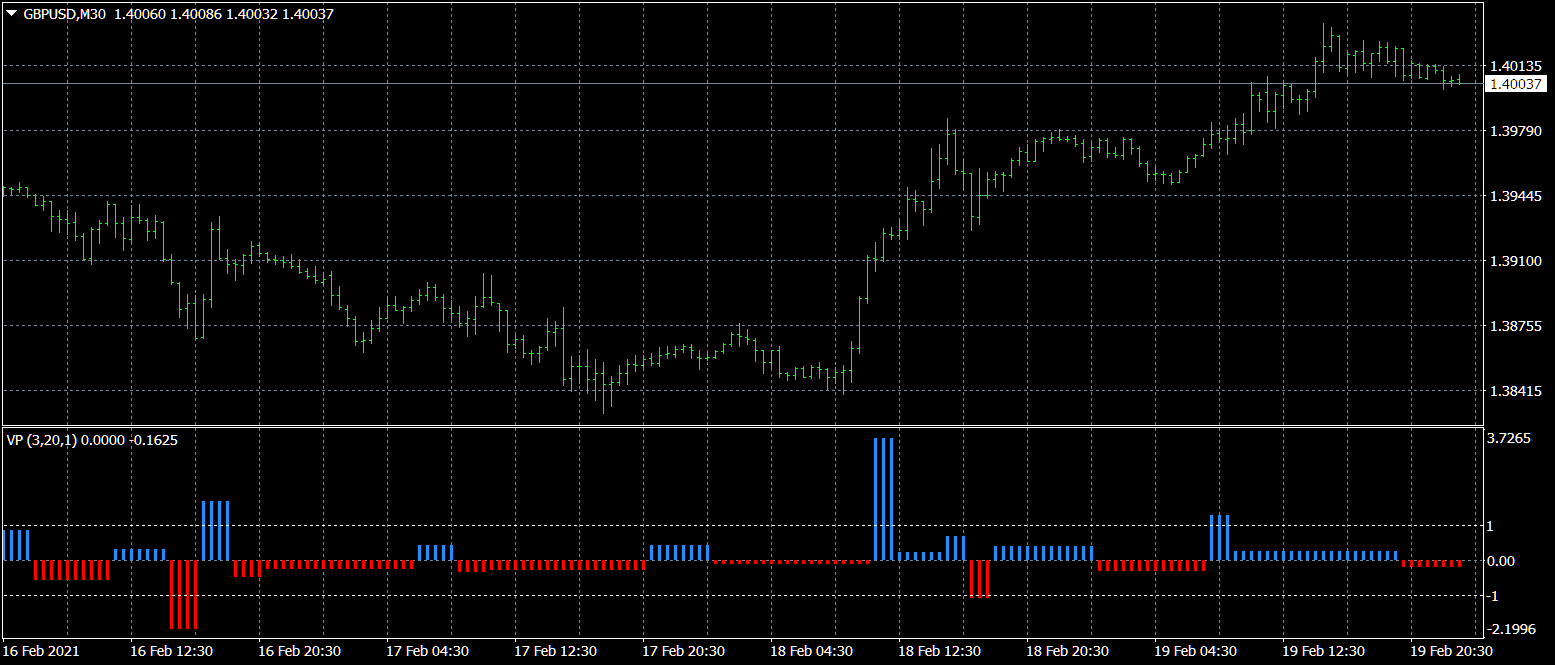The width and height of the screenshot is (1555, 665).
Task: Click the 19 Feb 04:30 time label
Action: [x=1195, y=651]
